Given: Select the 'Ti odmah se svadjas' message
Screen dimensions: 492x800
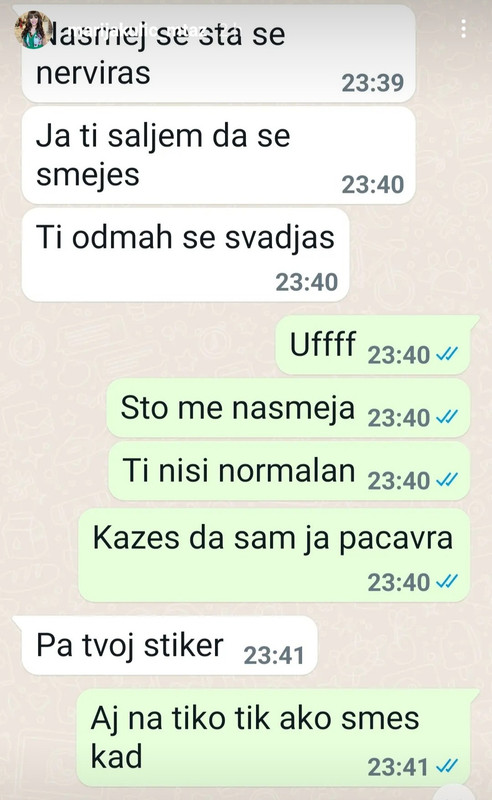Looking at the screenshot, I should point(185,254).
